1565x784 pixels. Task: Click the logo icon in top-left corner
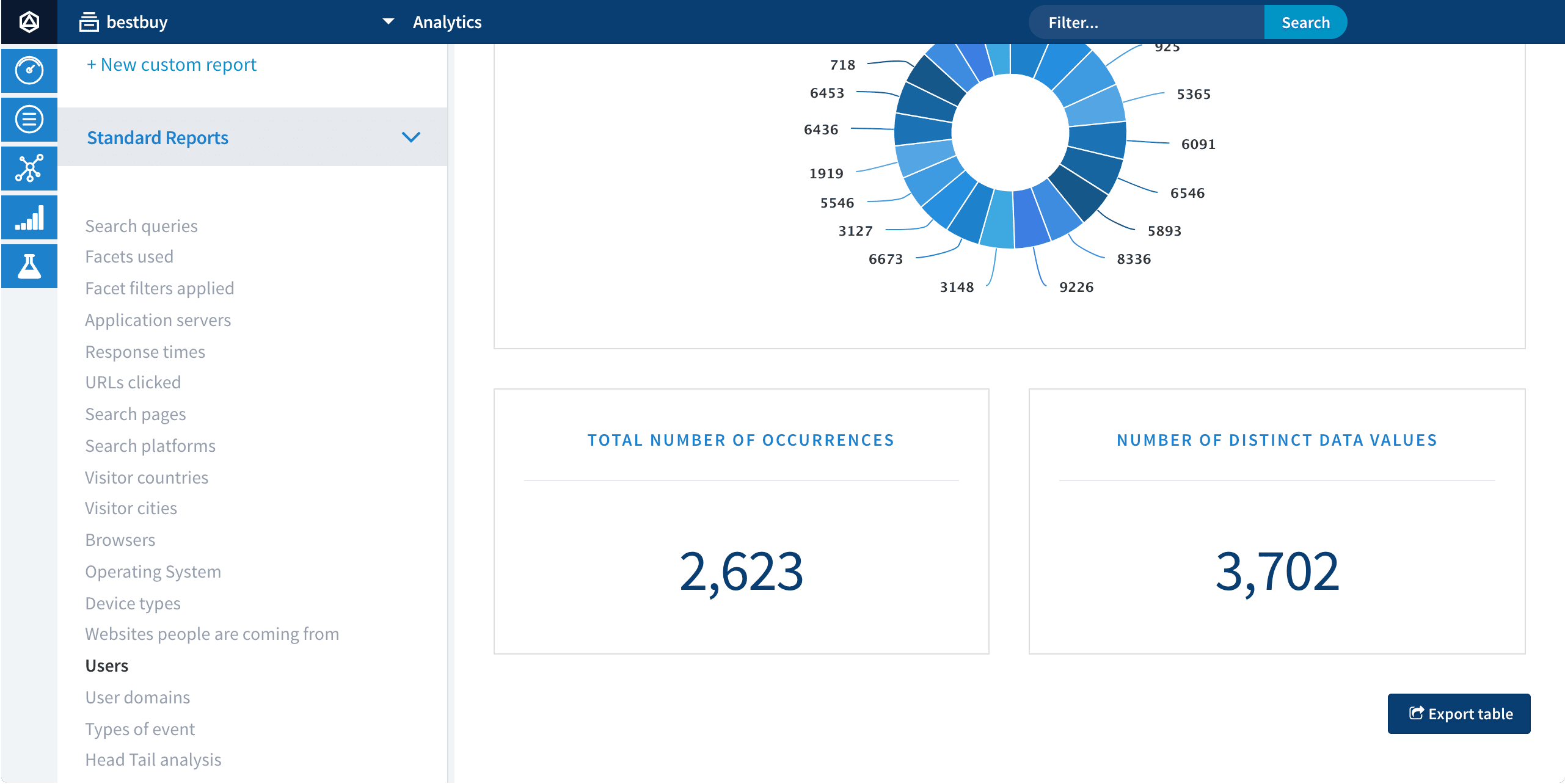point(29,22)
